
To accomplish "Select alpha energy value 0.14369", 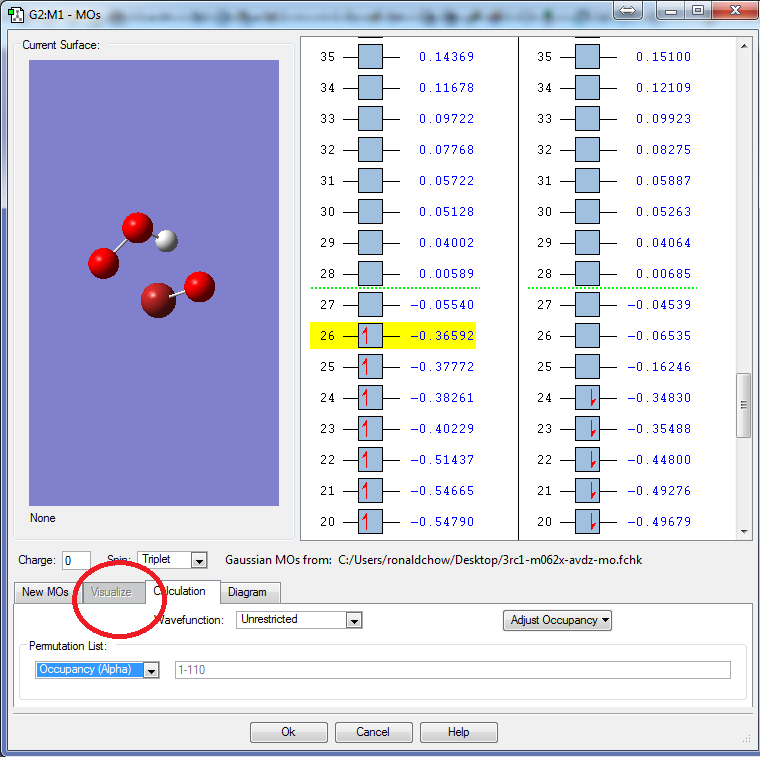I will click(446, 56).
